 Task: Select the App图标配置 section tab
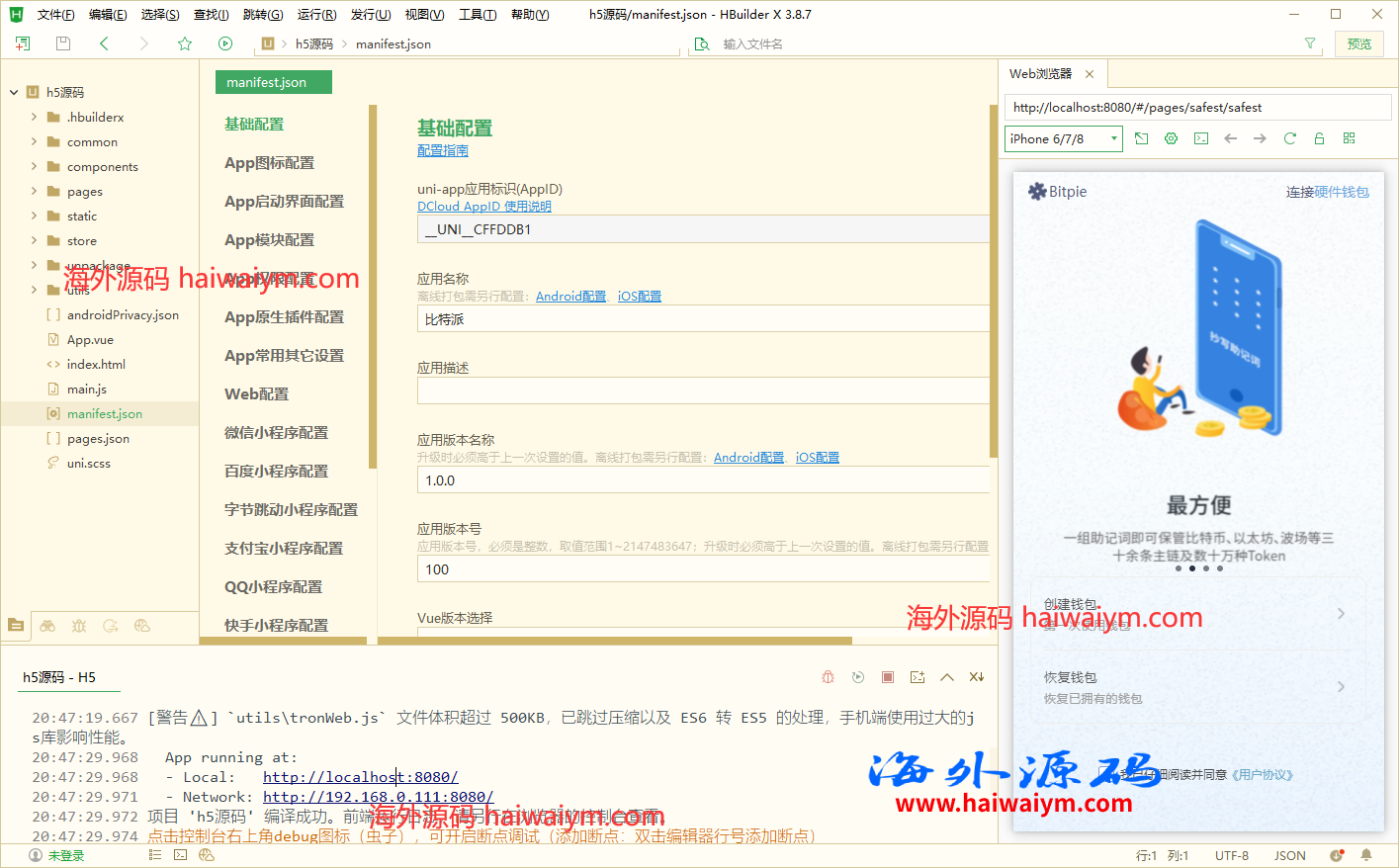point(269,162)
